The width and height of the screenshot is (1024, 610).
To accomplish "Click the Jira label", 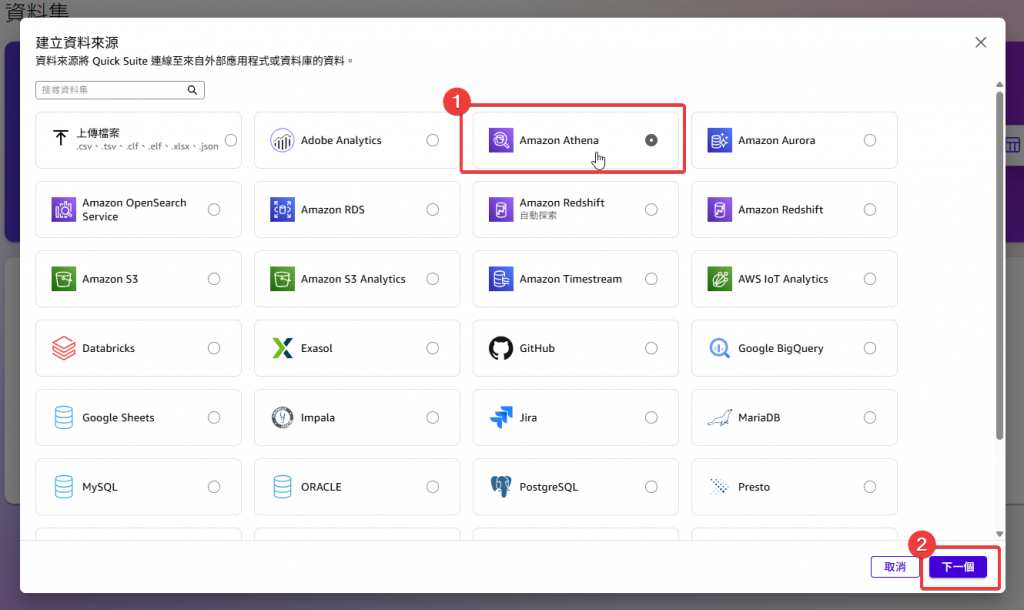I will pyautogui.click(x=528, y=417).
